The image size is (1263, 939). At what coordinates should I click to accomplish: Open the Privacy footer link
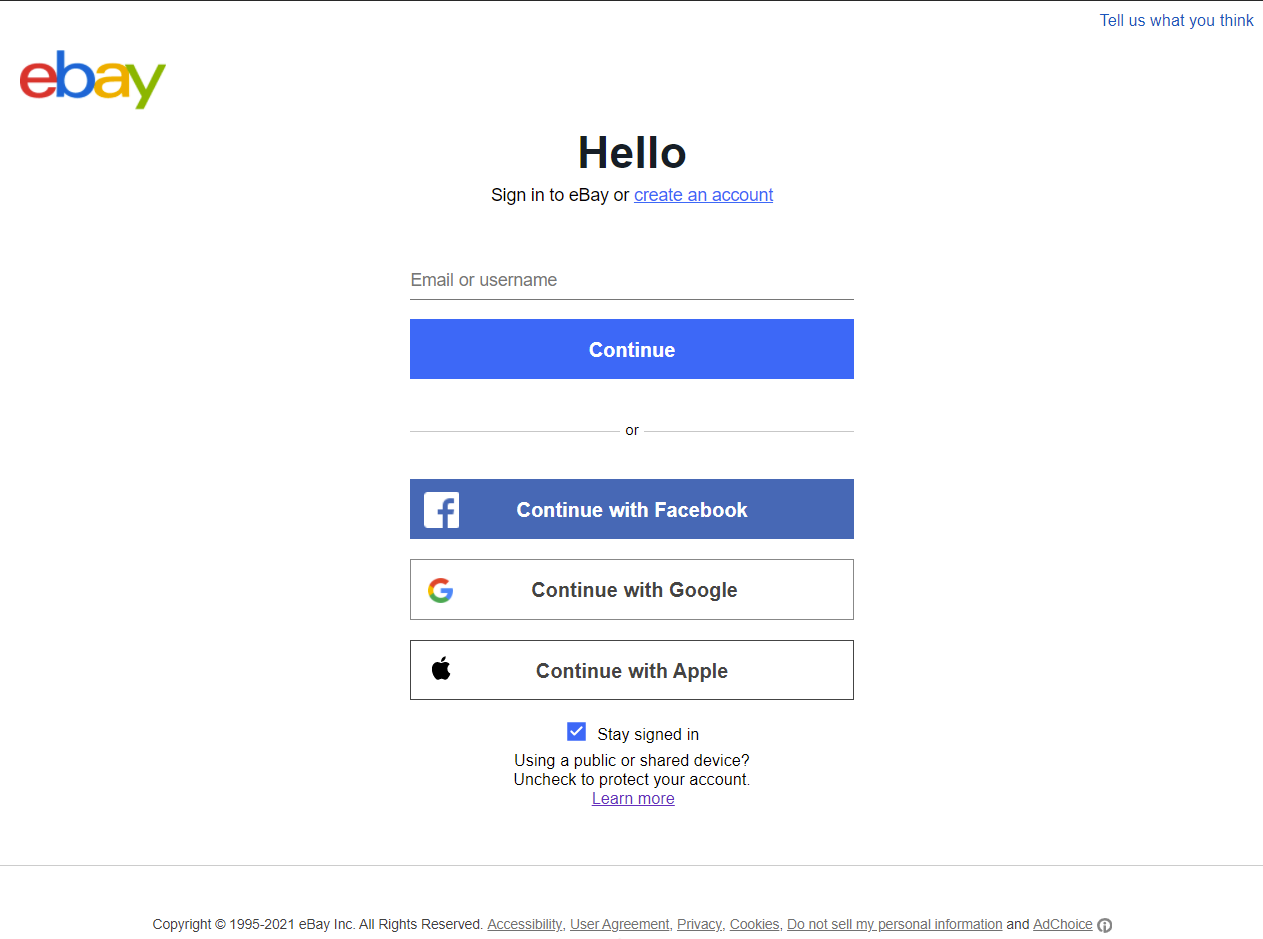pos(699,924)
